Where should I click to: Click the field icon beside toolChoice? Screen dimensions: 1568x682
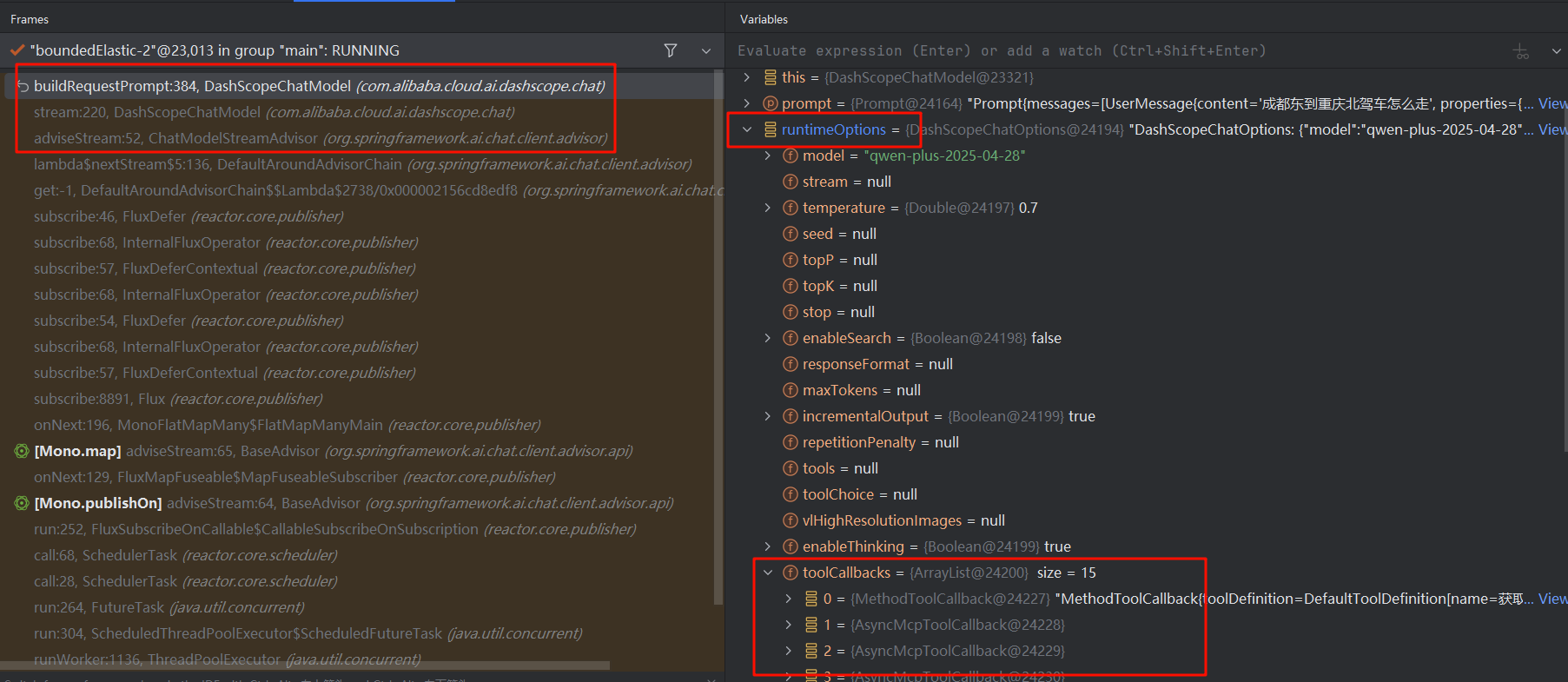click(791, 494)
